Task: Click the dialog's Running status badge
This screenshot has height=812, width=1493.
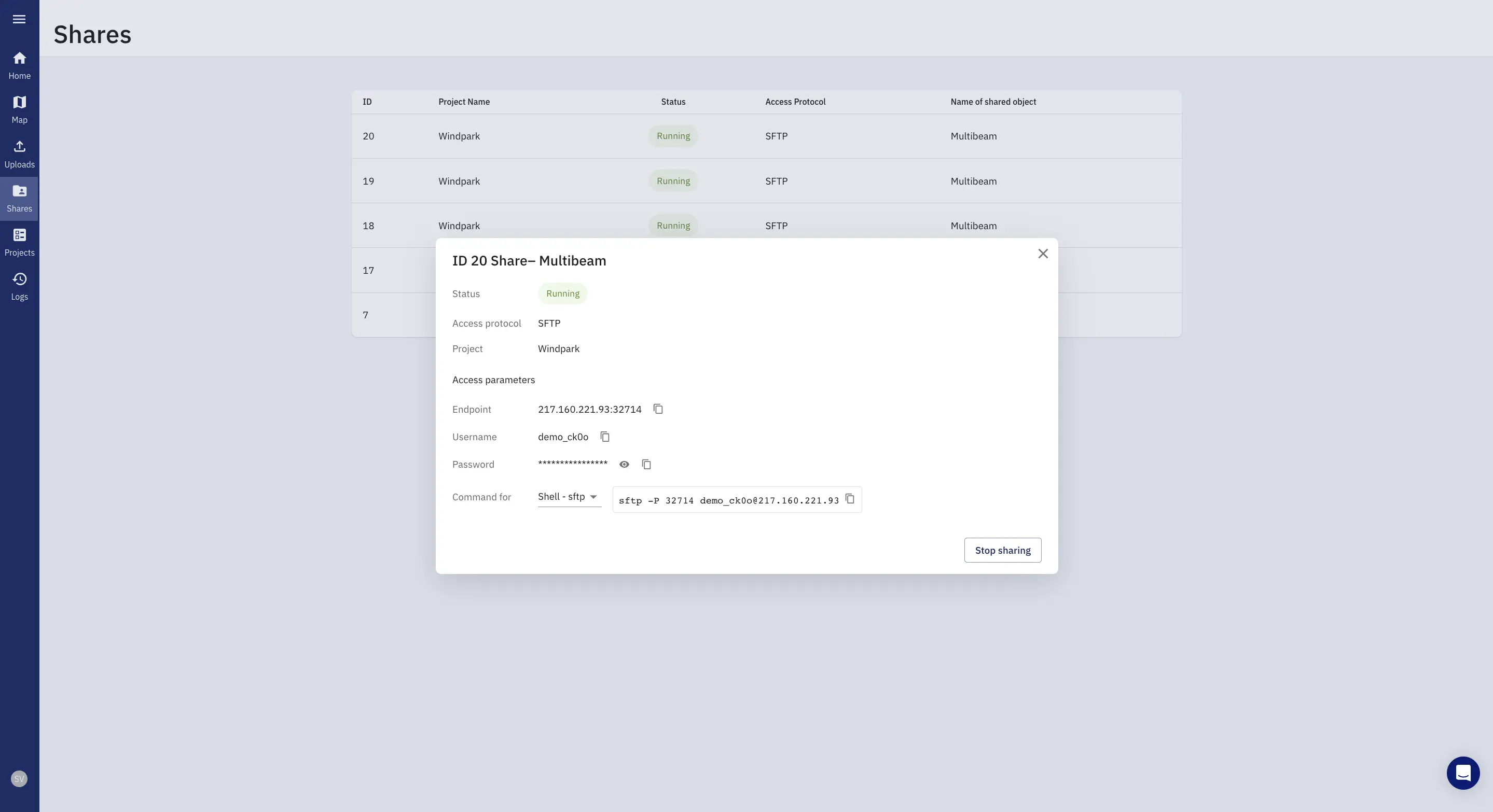Action: point(562,293)
